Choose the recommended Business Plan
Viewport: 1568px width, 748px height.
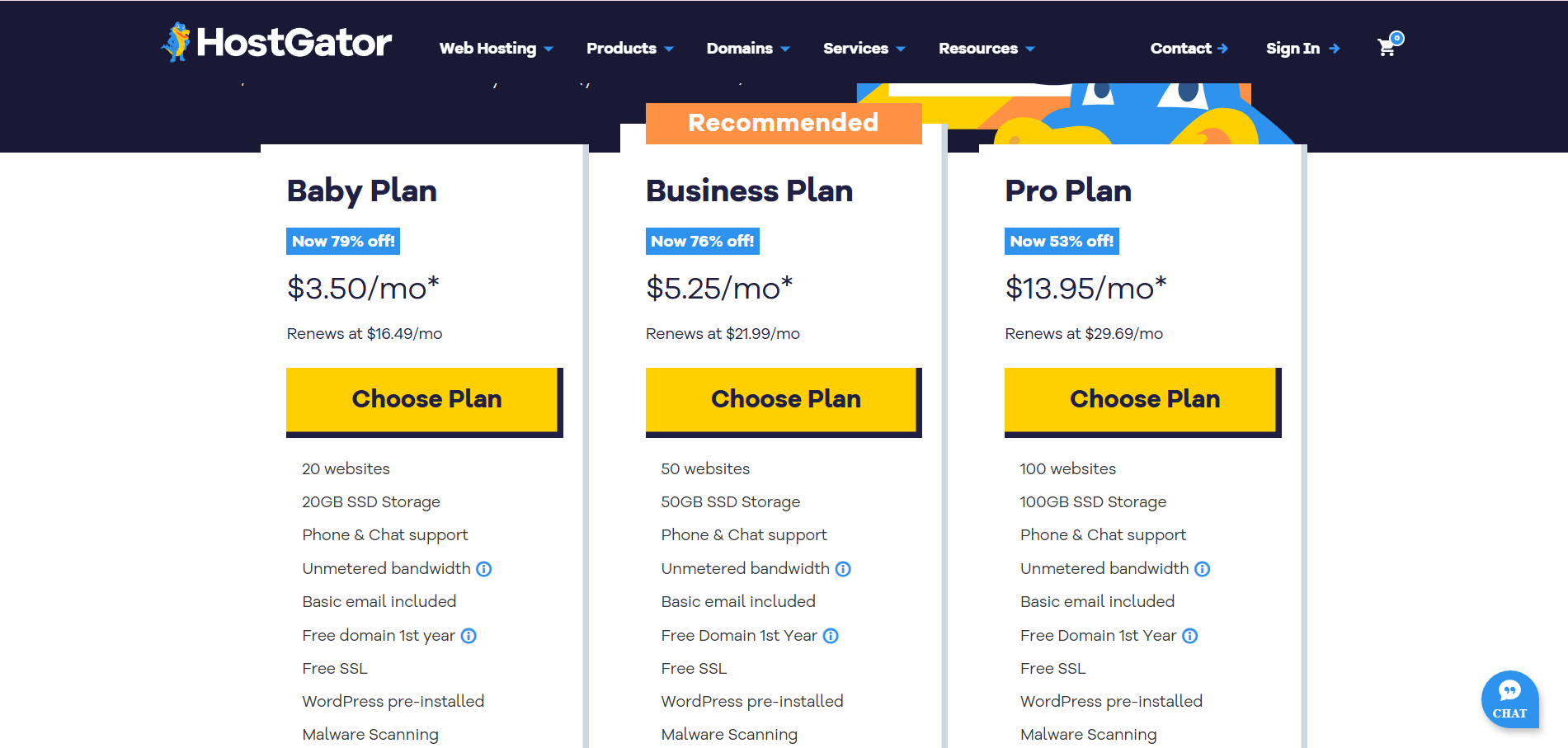click(783, 400)
